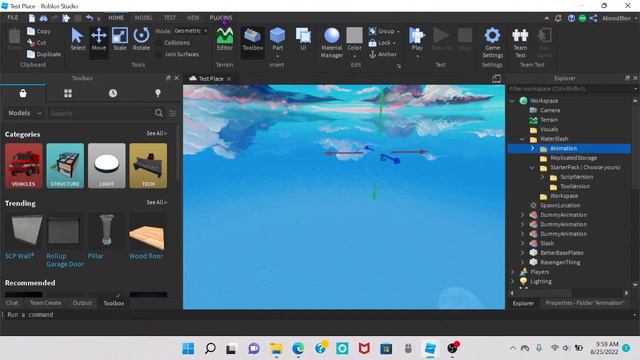Image resolution: width=640 pixels, height=360 pixels.
Task: Click the Windows taskbar search icon
Action: coord(210,349)
